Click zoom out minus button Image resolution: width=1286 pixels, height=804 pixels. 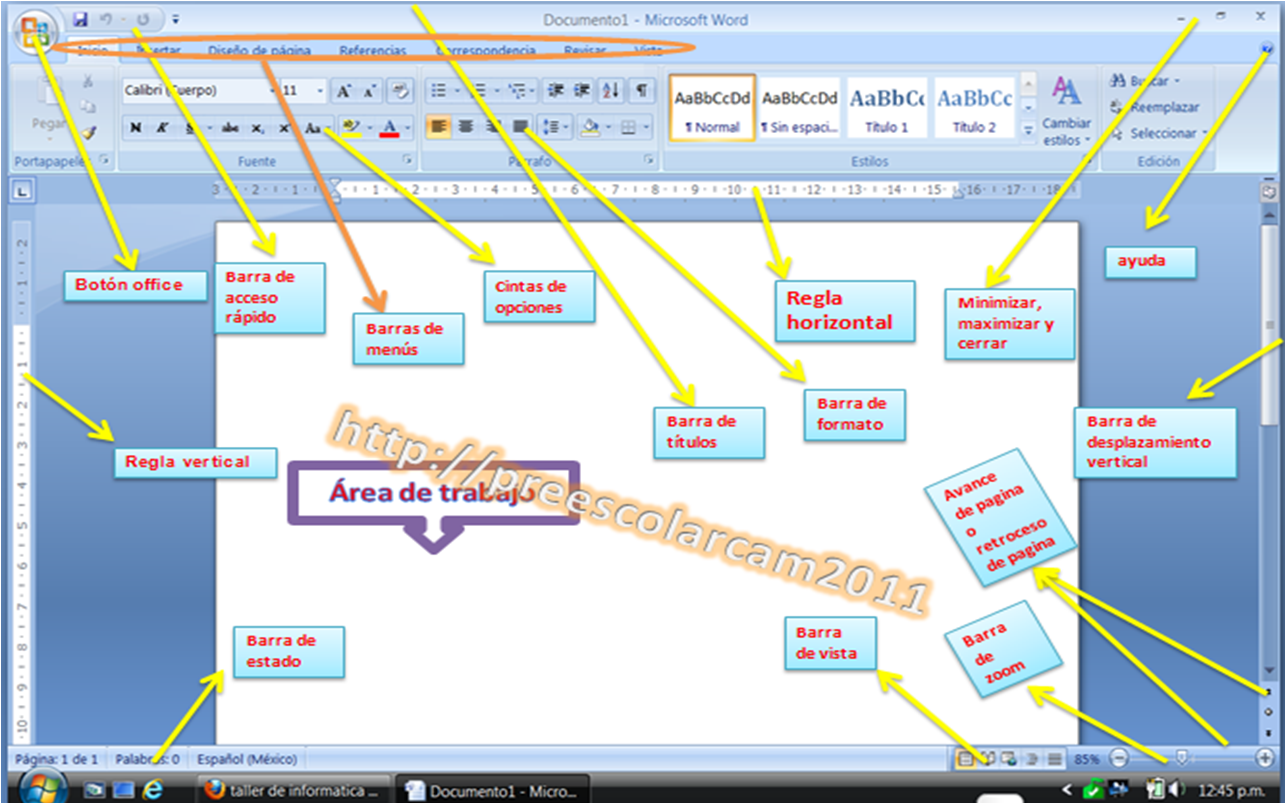[x=1120, y=758]
